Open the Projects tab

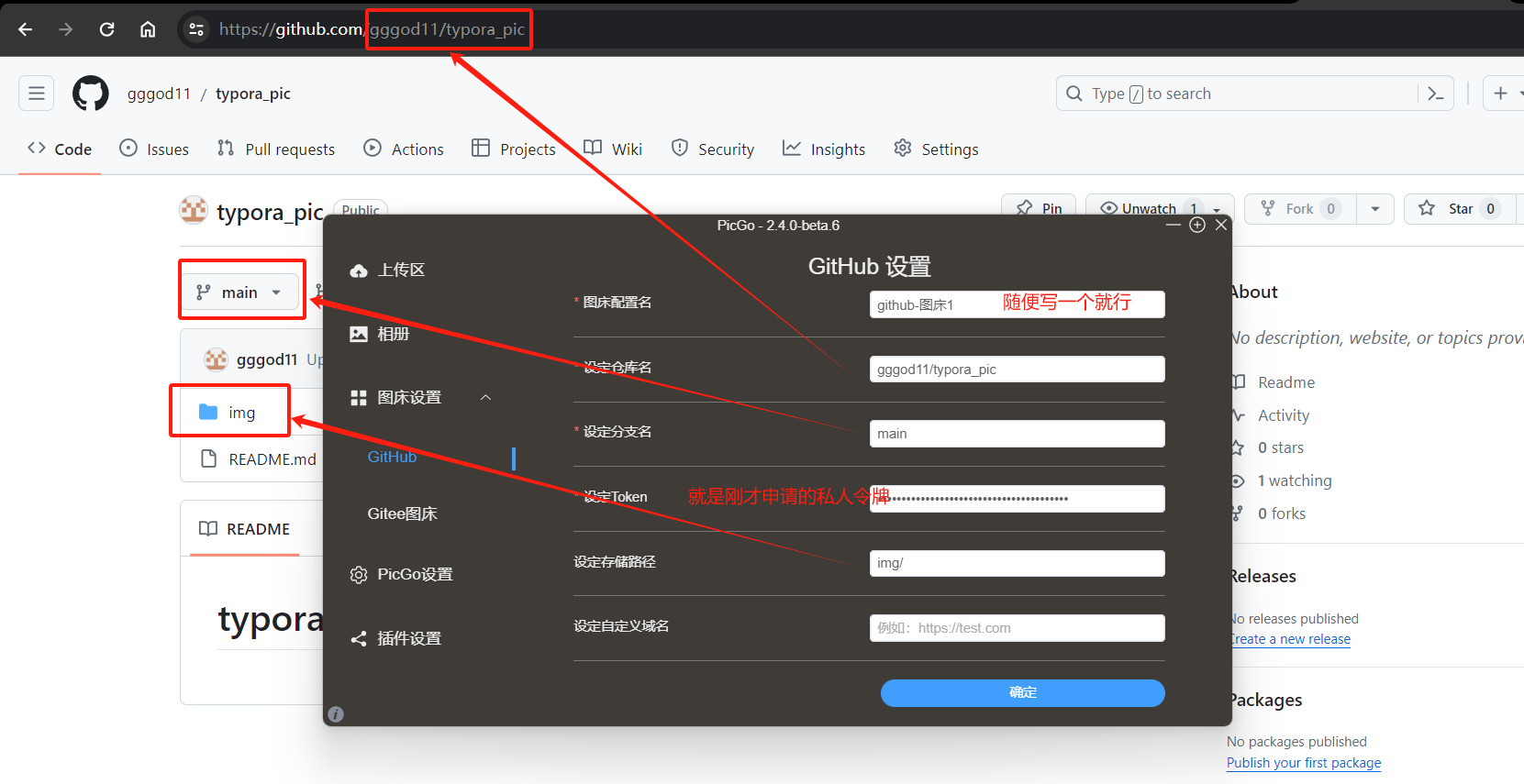pos(514,149)
